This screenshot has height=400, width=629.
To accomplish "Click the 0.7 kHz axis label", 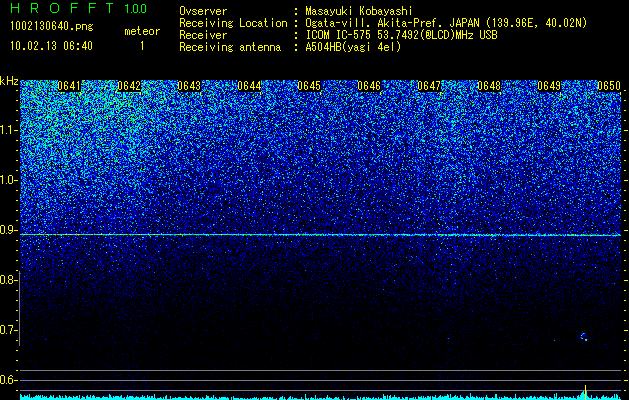I will pos(9,330).
